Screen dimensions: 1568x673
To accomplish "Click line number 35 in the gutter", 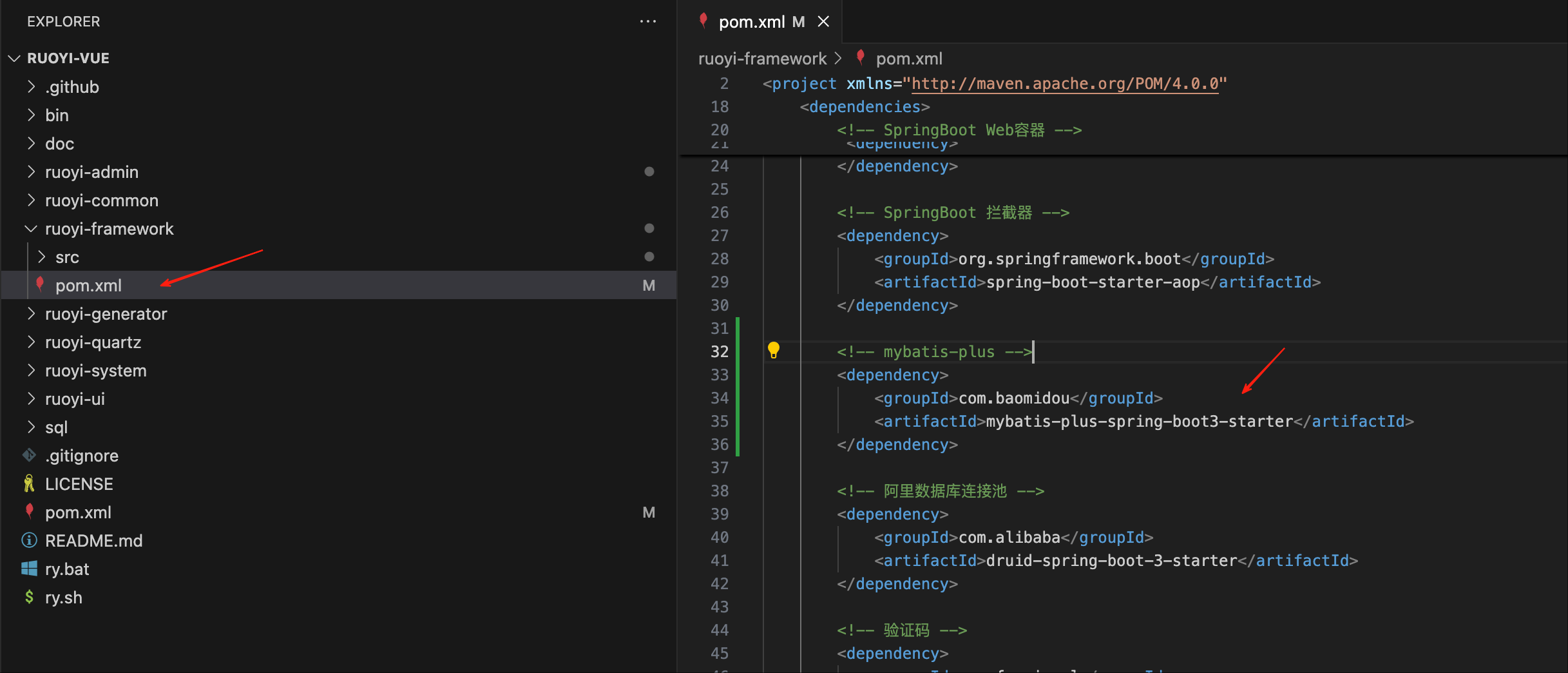I will pyautogui.click(x=719, y=421).
